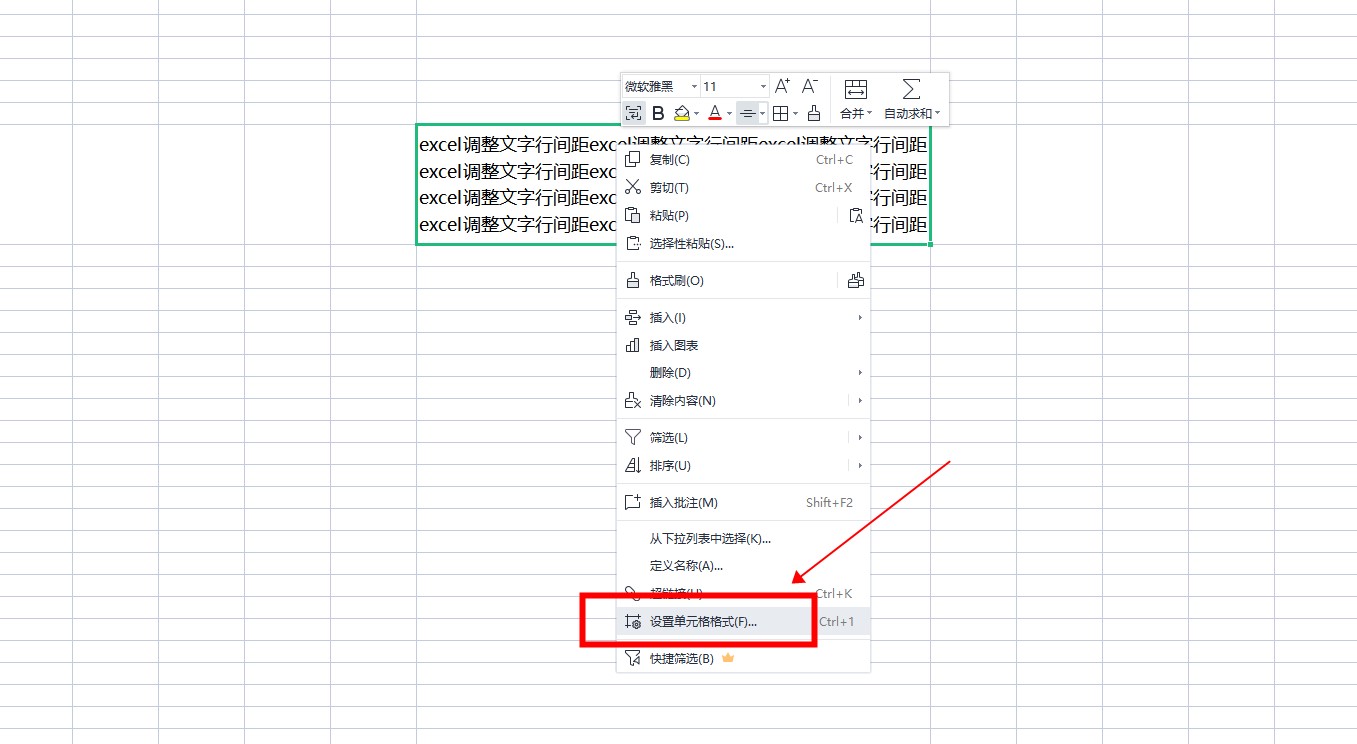Viewport: 1357px width, 744px height.
Task: Expand the 插入(I) submenu arrow
Action: [x=859, y=318]
